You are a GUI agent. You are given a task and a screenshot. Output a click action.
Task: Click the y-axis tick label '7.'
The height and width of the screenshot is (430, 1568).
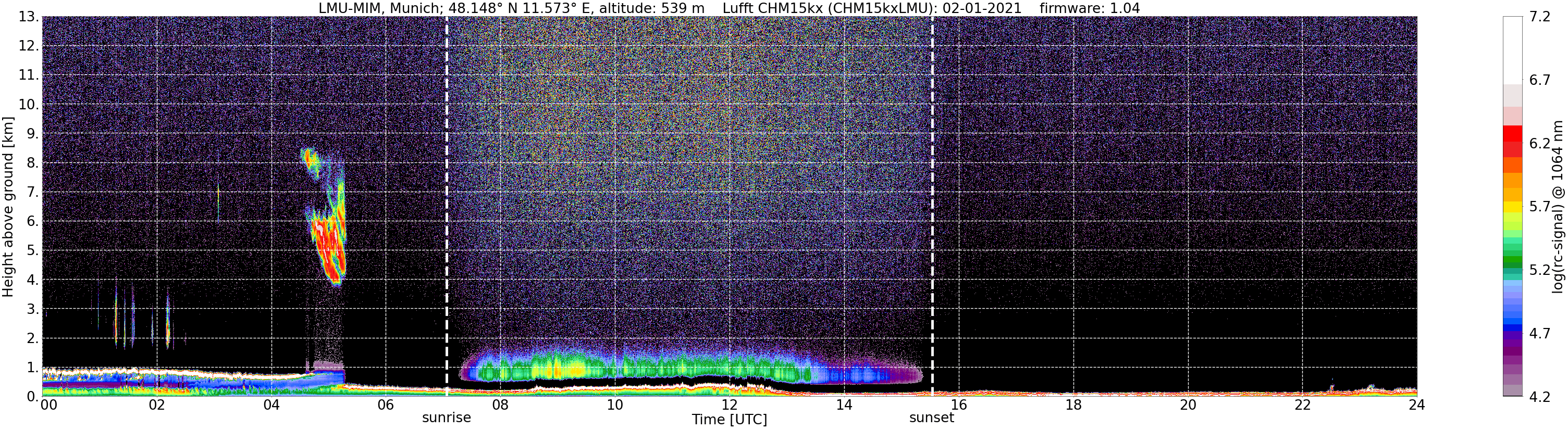pyautogui.click(x=32, y=192)
